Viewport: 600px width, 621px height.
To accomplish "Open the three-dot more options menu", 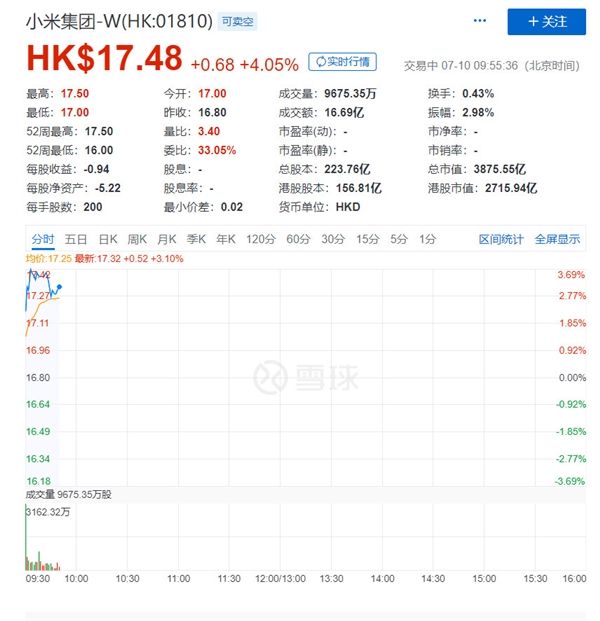I will coord(480,21).
